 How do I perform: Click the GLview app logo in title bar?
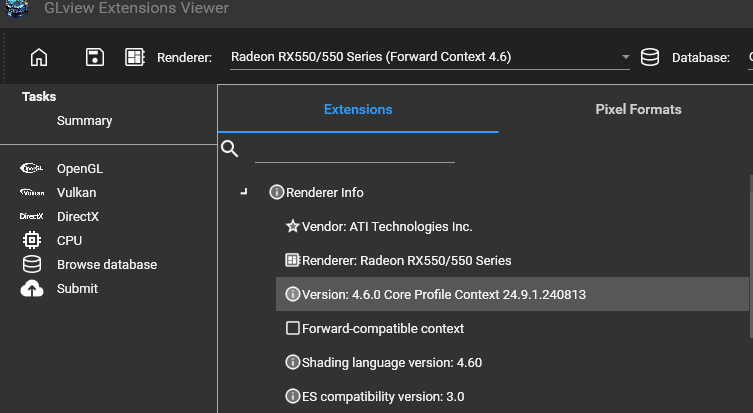17,8
